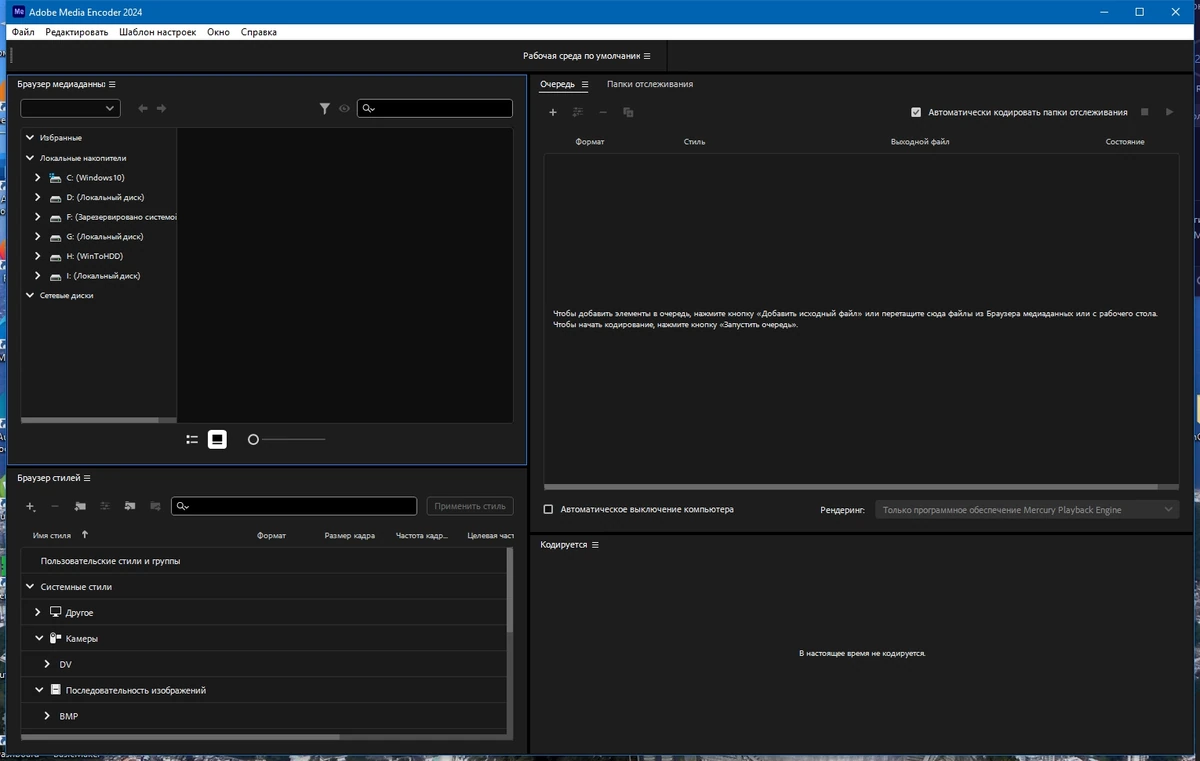Image resolution: width=1200 pixels, height=761 pixels.
Task: Collapse the Системные стили group
Action: pos(30,587)
